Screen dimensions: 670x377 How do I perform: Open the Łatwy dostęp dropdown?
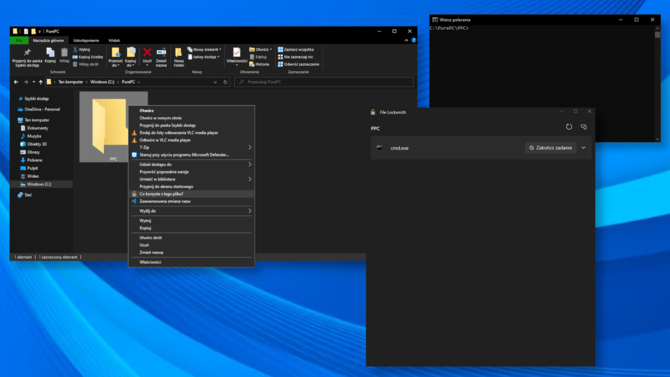(x=204, y=57)
